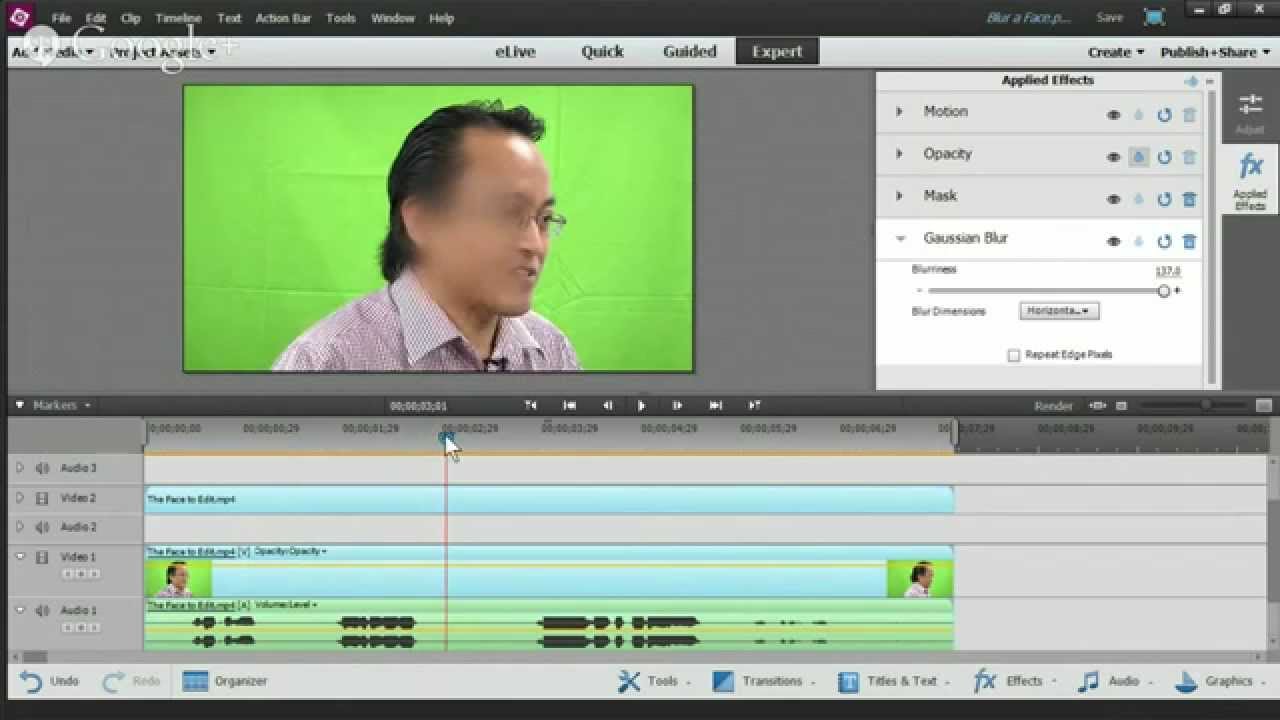This screenshot has height=720, width=1280.
Task: Open the Clip menu
Action: click(131, 18)
